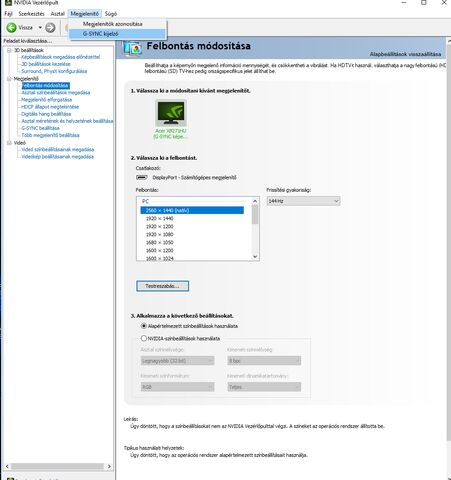Choose G-SYNC kijelző menu entry

[117, 34]
